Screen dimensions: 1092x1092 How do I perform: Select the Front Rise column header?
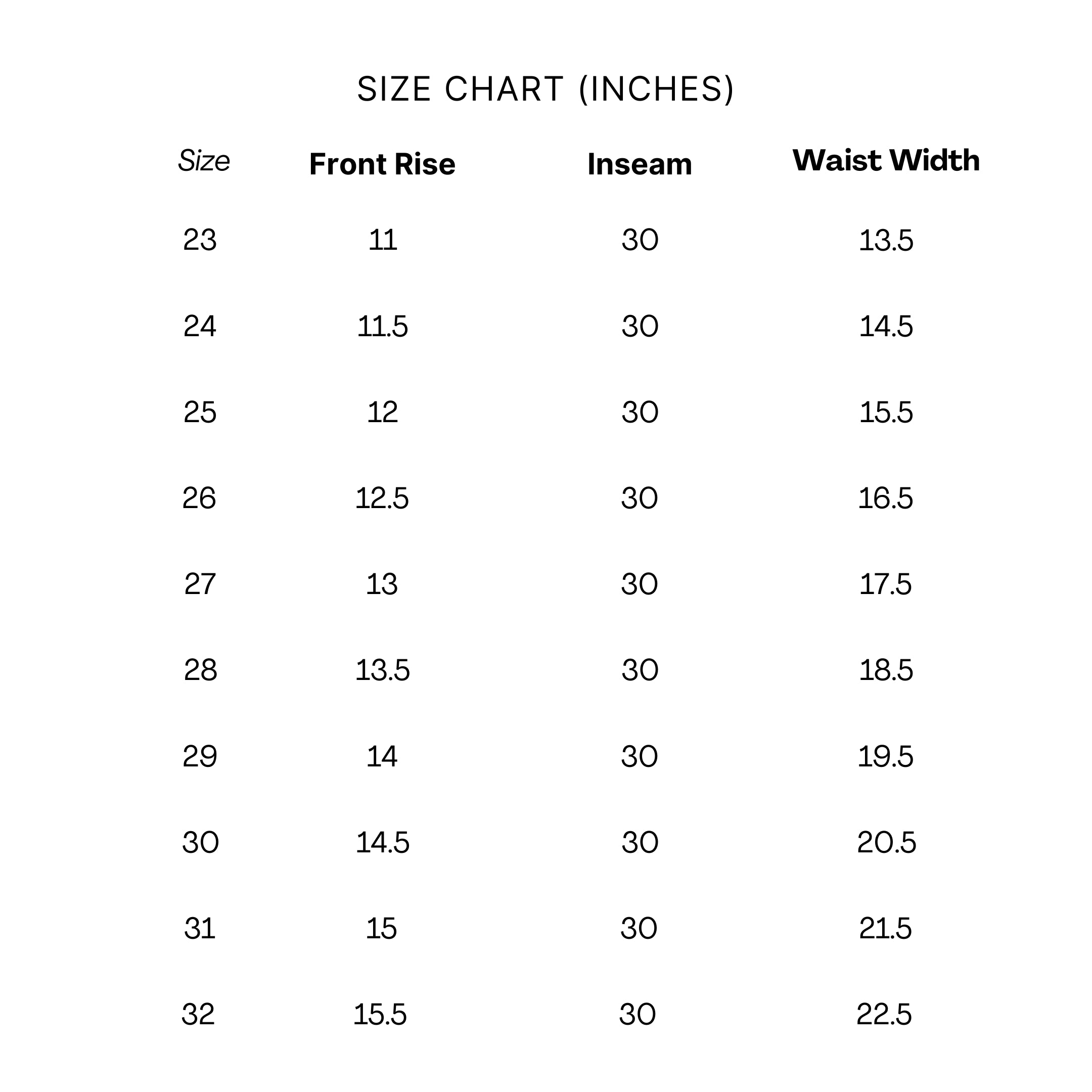coord(382,164)
